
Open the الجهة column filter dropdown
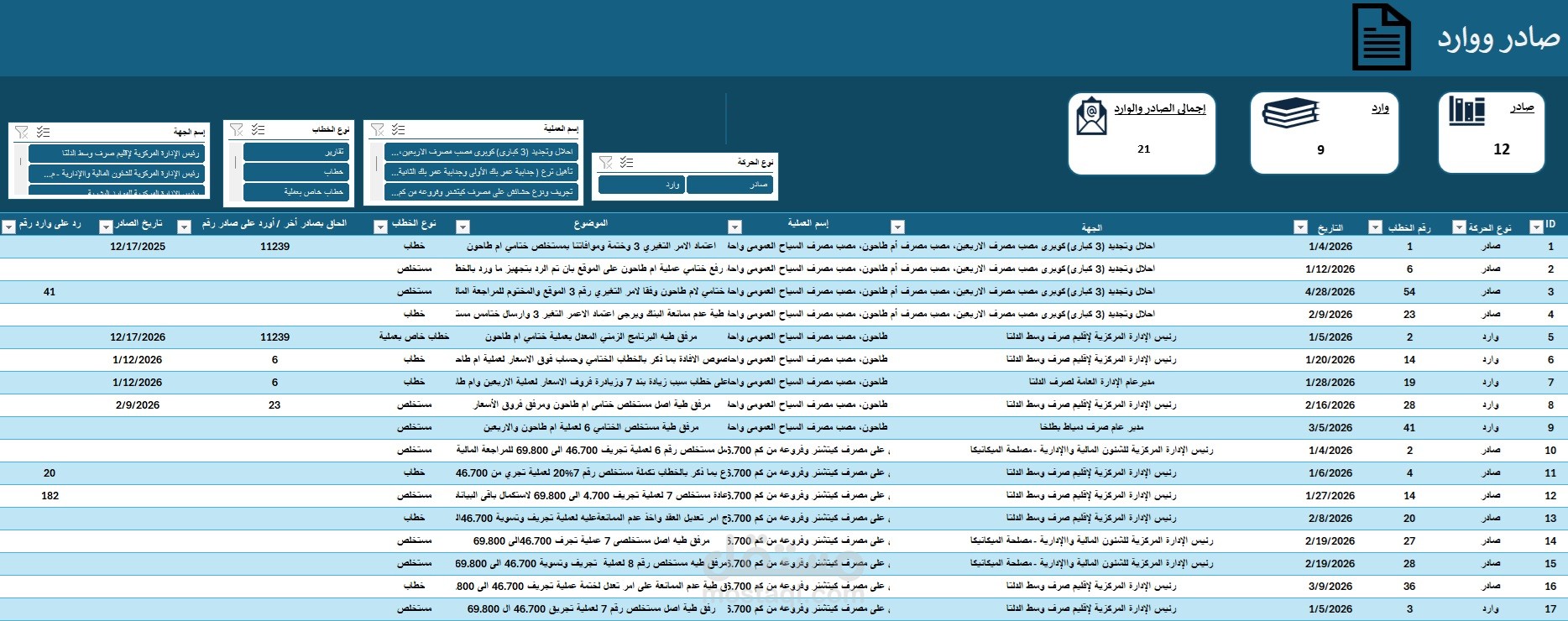897,227
